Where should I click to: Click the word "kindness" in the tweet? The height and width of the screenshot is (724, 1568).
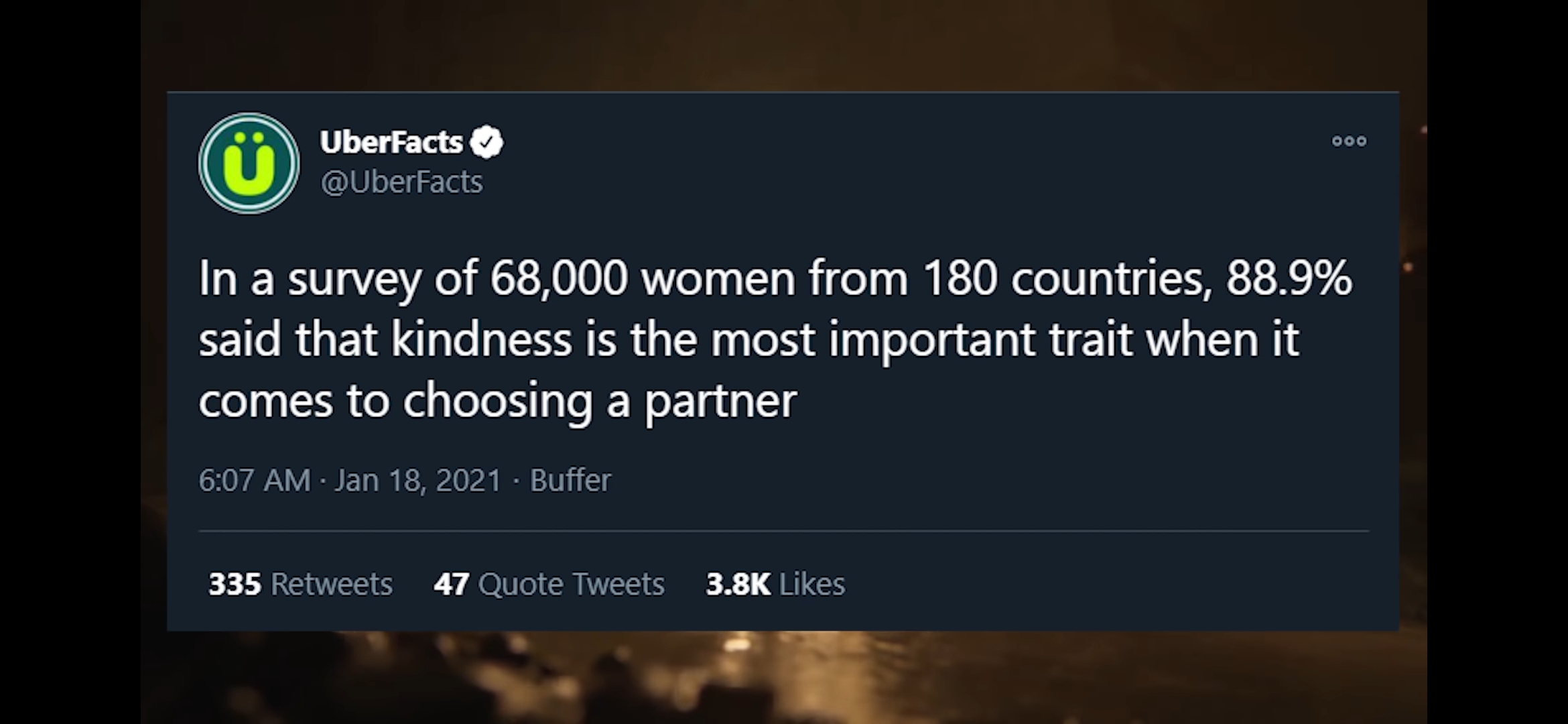tap(481, 339)
